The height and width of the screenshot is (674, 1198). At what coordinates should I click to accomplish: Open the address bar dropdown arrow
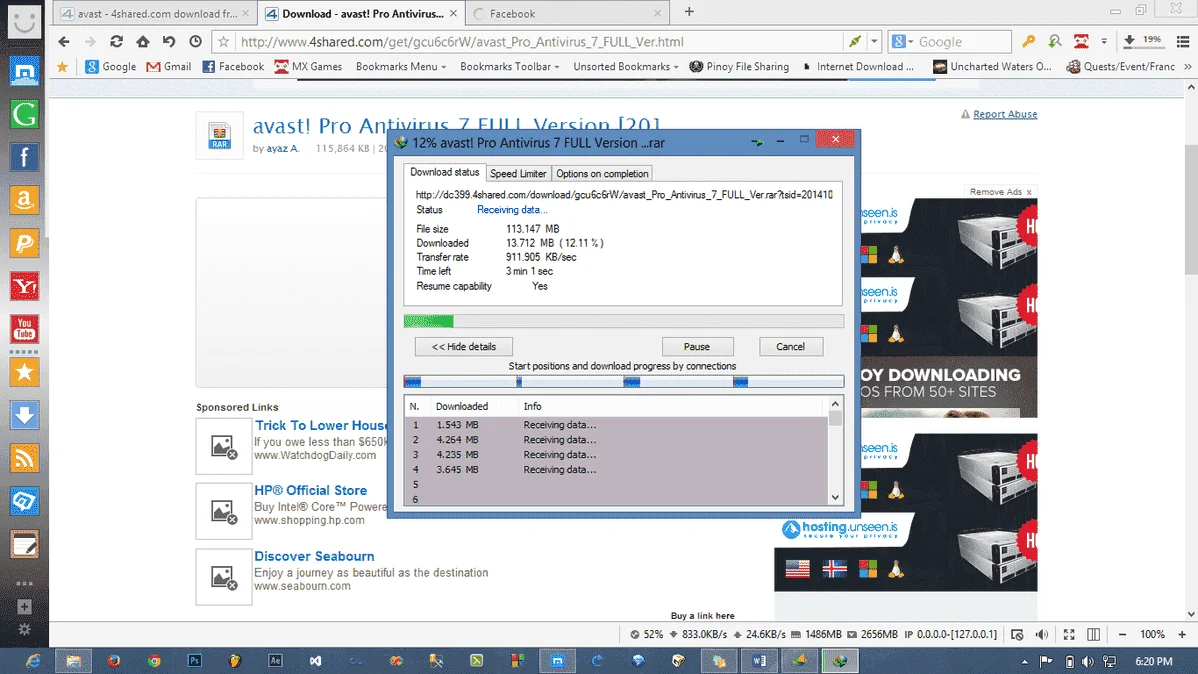pos(875,42)
